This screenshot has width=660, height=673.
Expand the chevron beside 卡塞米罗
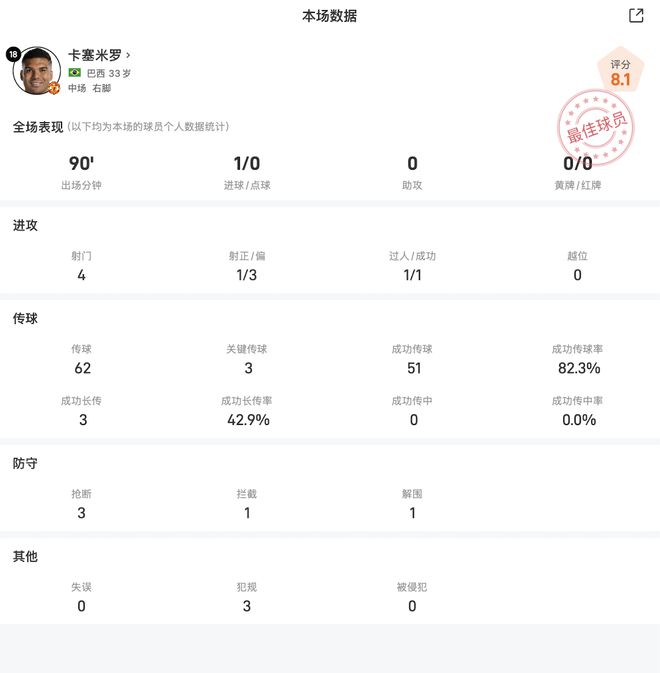tap(129, 55)
